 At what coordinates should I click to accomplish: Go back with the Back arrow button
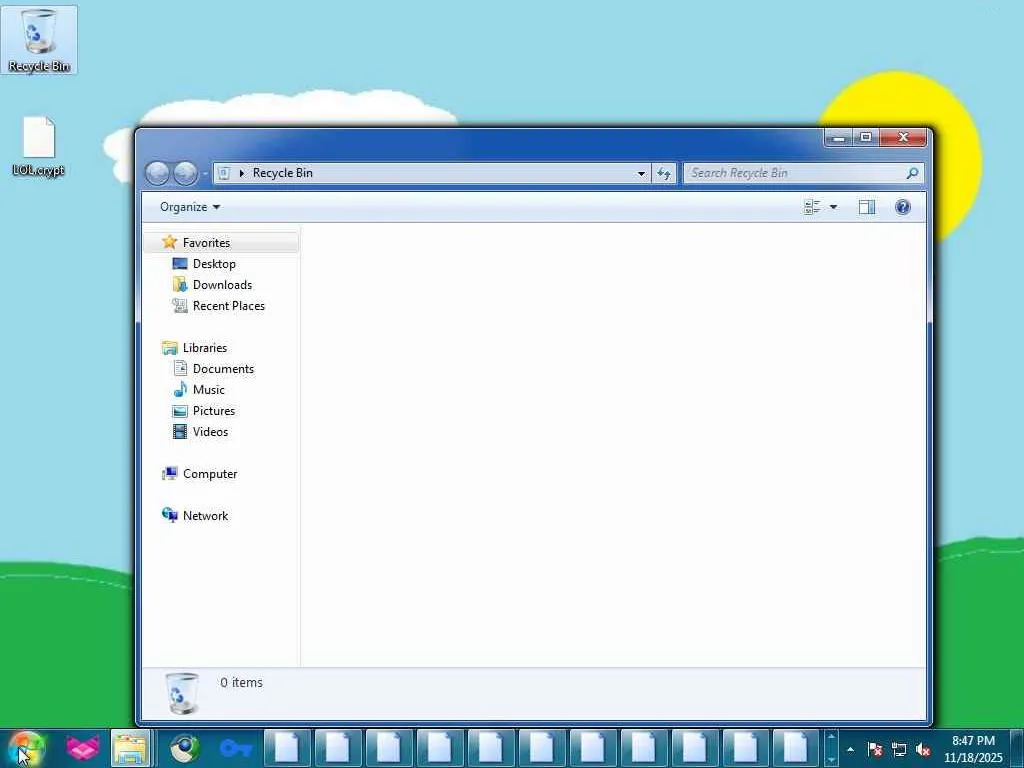157,173
